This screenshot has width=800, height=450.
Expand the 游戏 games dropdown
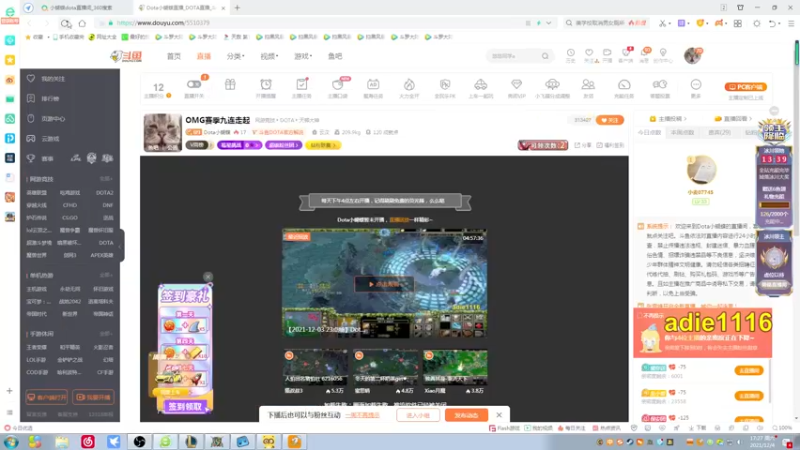(x=303, y=56)
